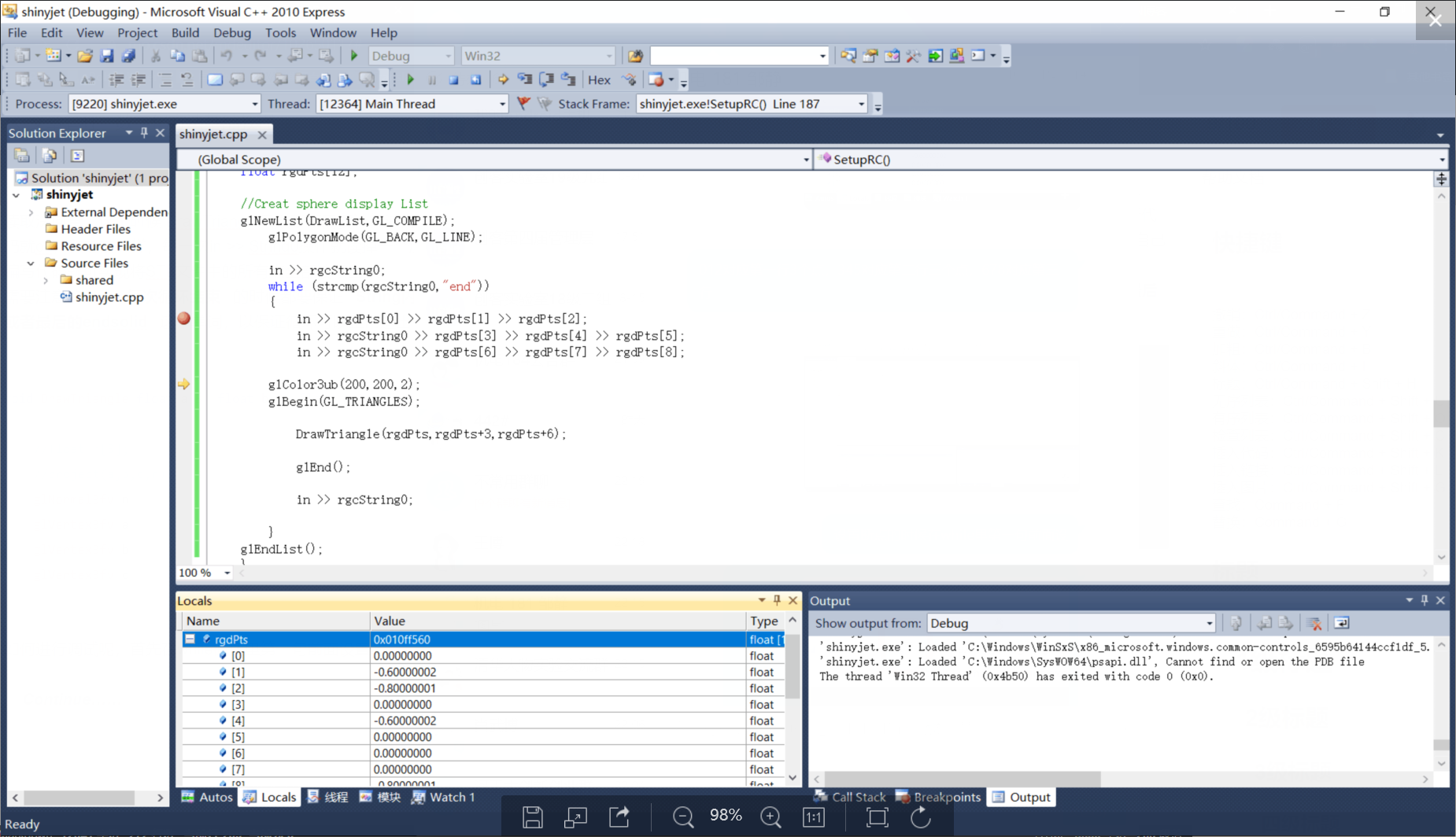Click Show All Files icon in Solution Explorer
This screenshot has height=837, width=1456.
(x=50, y=156)
